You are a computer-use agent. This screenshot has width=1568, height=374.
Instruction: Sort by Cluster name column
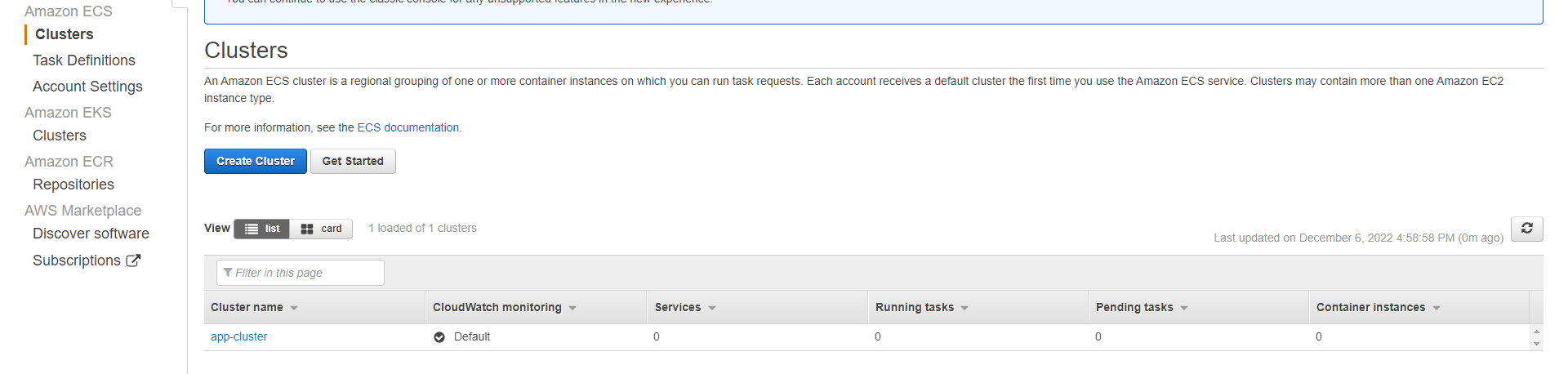tap(254, 308)
